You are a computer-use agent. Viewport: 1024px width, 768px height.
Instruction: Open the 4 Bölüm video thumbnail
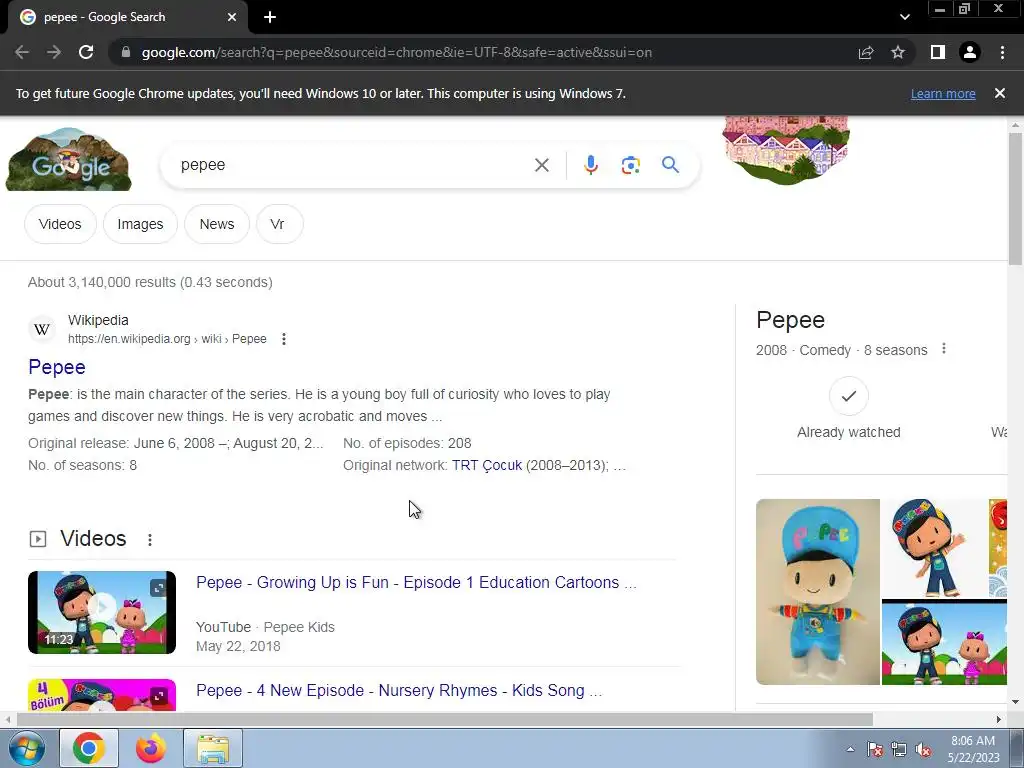pyautogui.click(x=102, y=695)
